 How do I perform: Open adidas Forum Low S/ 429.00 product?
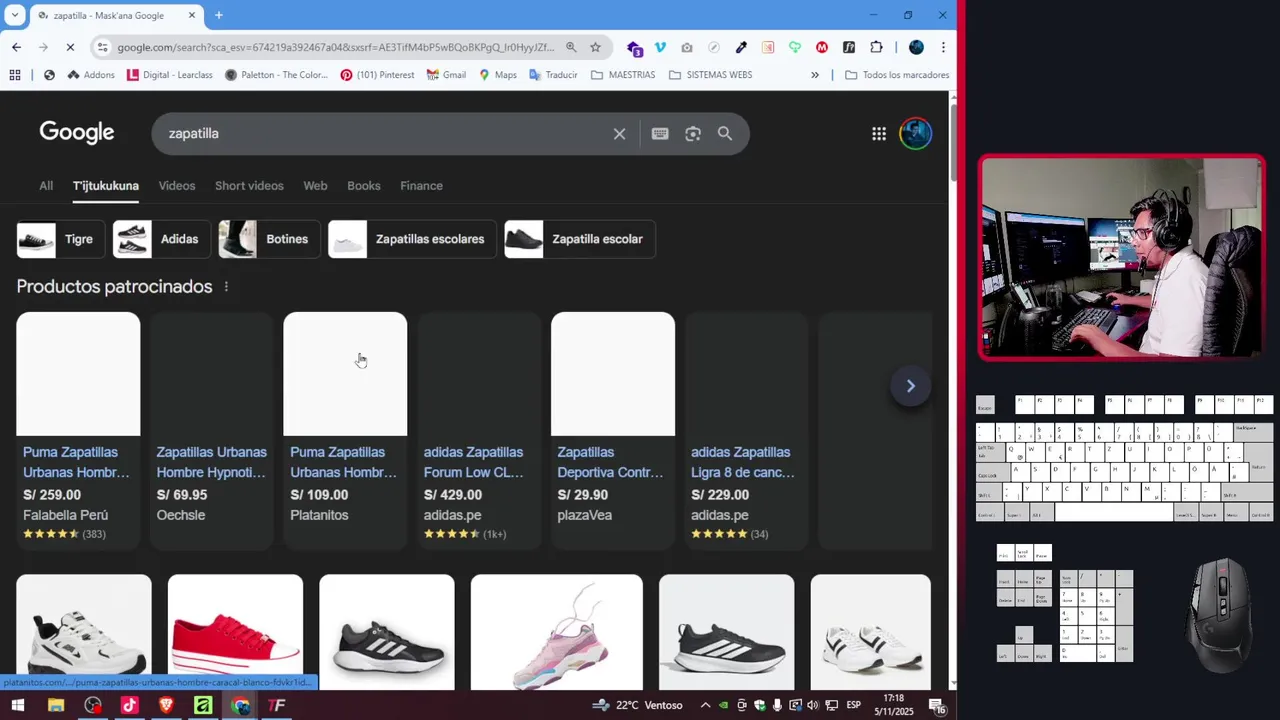point(479,430)
